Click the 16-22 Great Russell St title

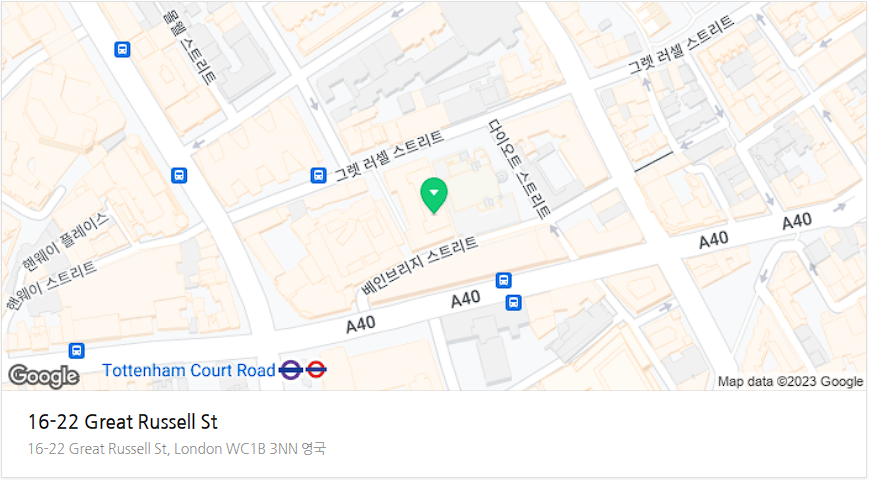[123, 422]
